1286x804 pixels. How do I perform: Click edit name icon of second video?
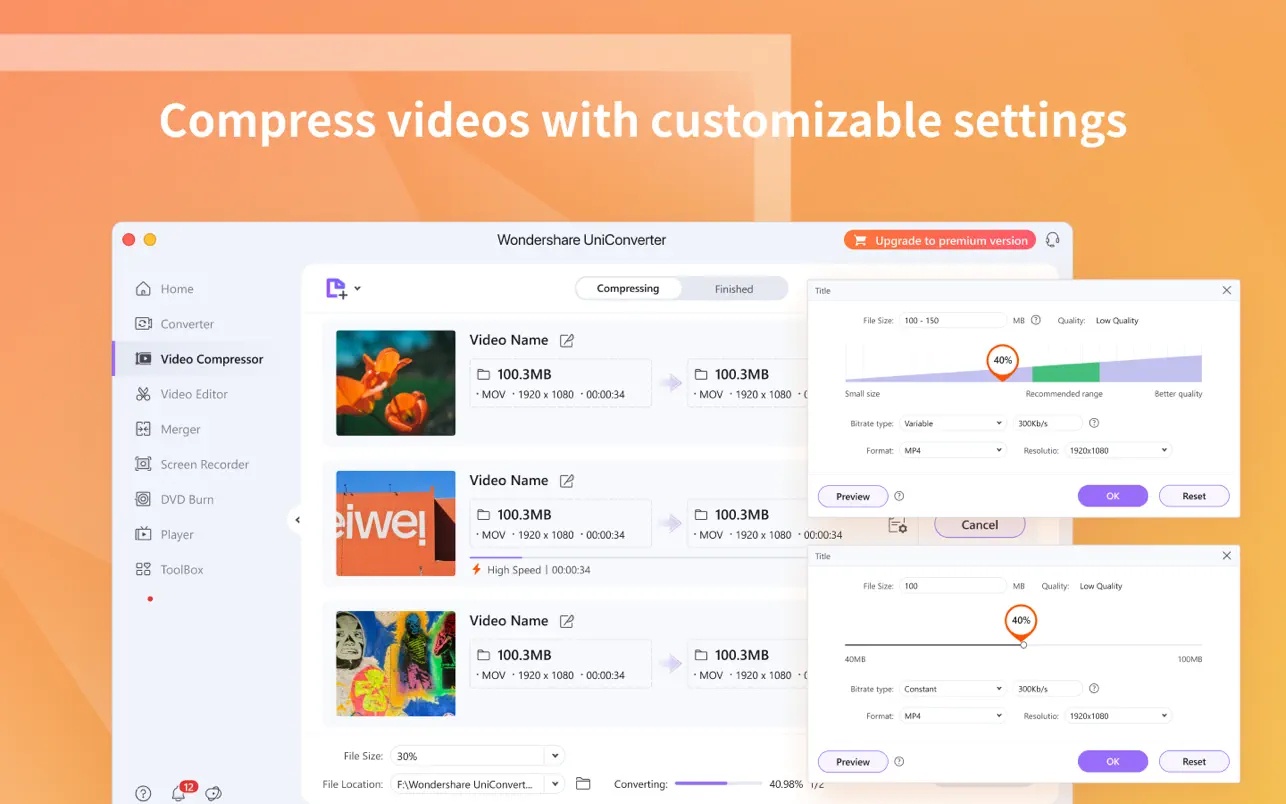pyautogui.click(x=567, y=480)
